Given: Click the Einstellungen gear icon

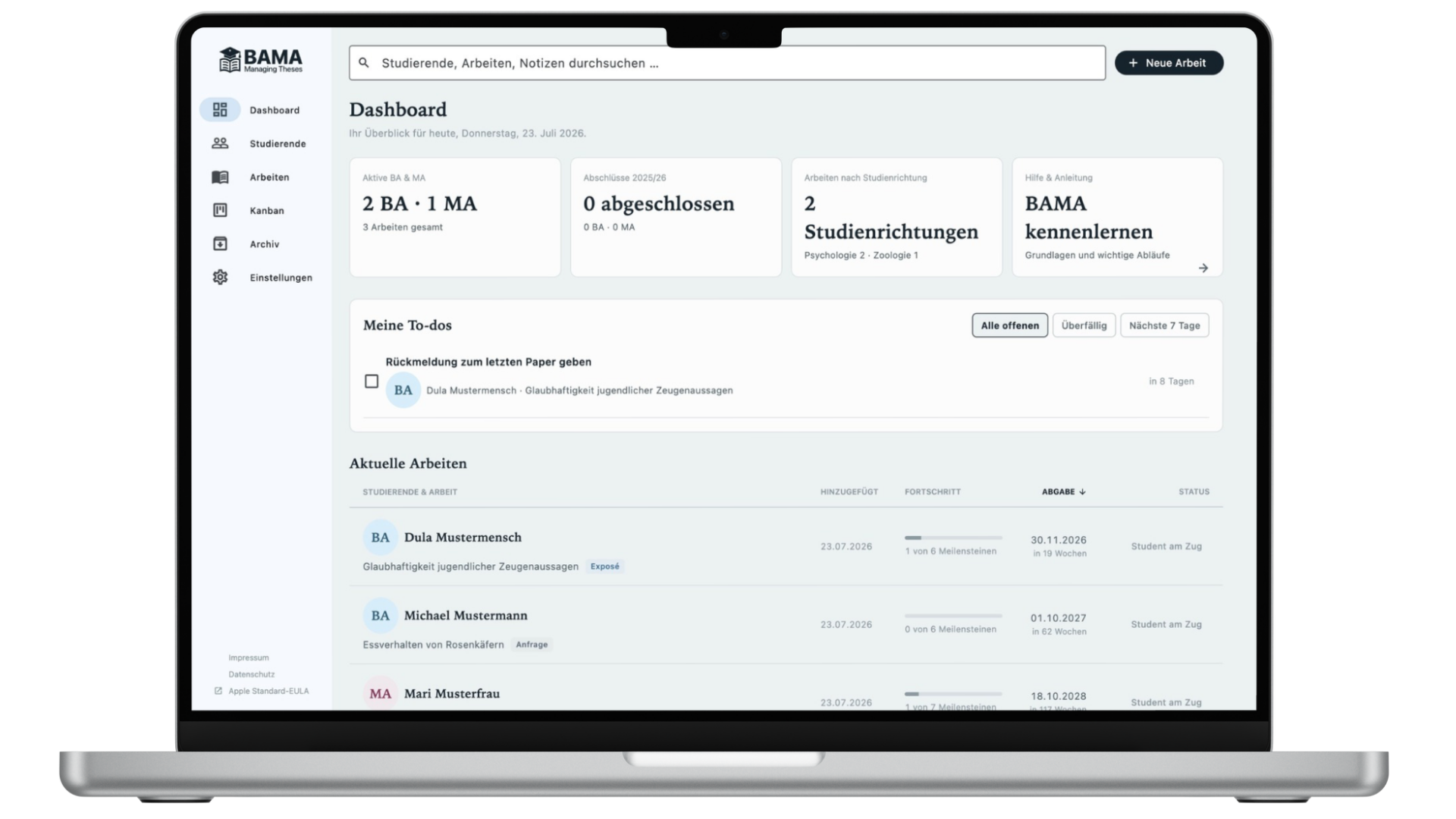Looking at the screenshot, I should pyautogui.click(x=220, y=277).
